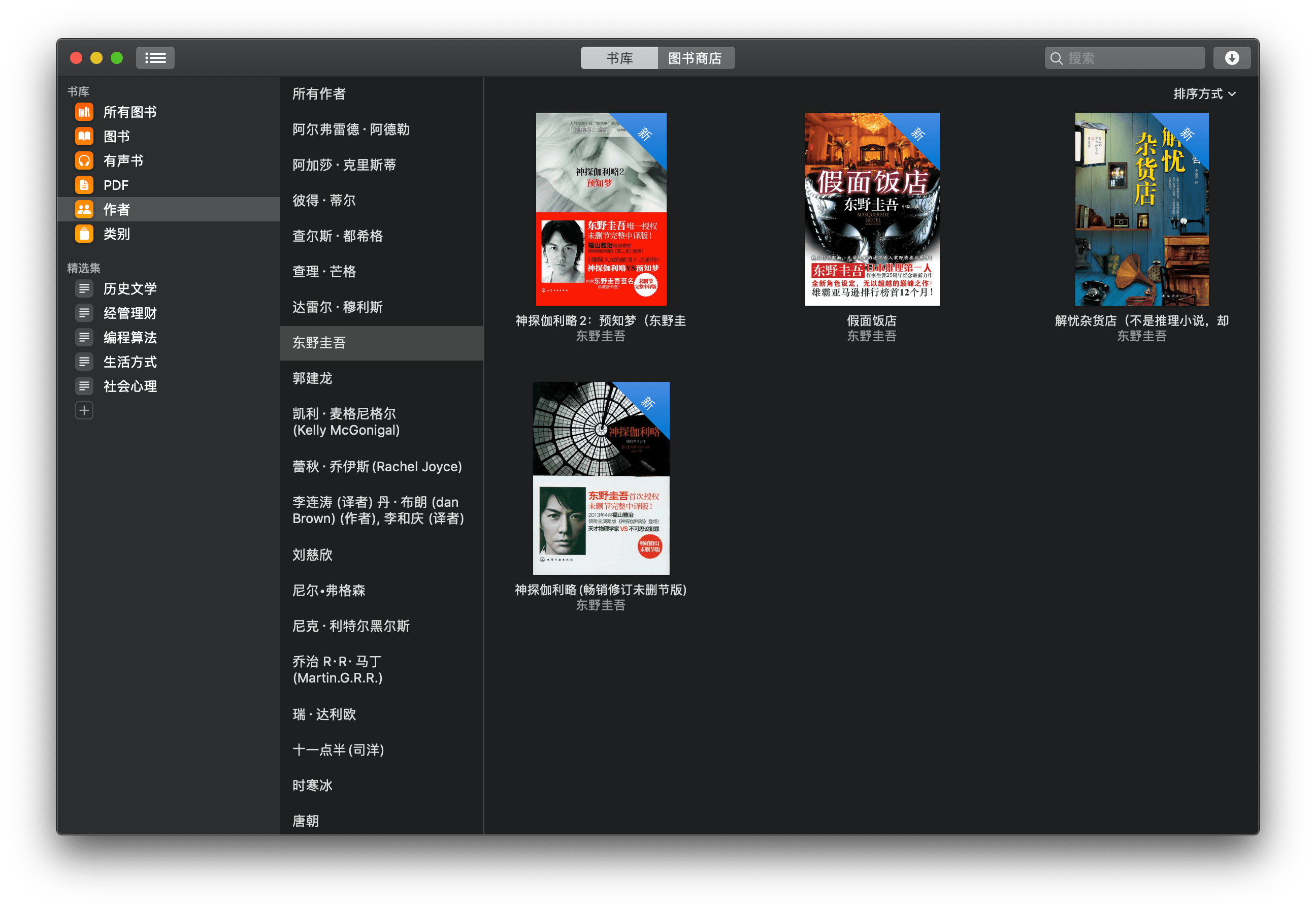This screenshot has height=910, width=1316.
Task: Select author 乔治 R·R· 马丁
Action: [382, 670]
